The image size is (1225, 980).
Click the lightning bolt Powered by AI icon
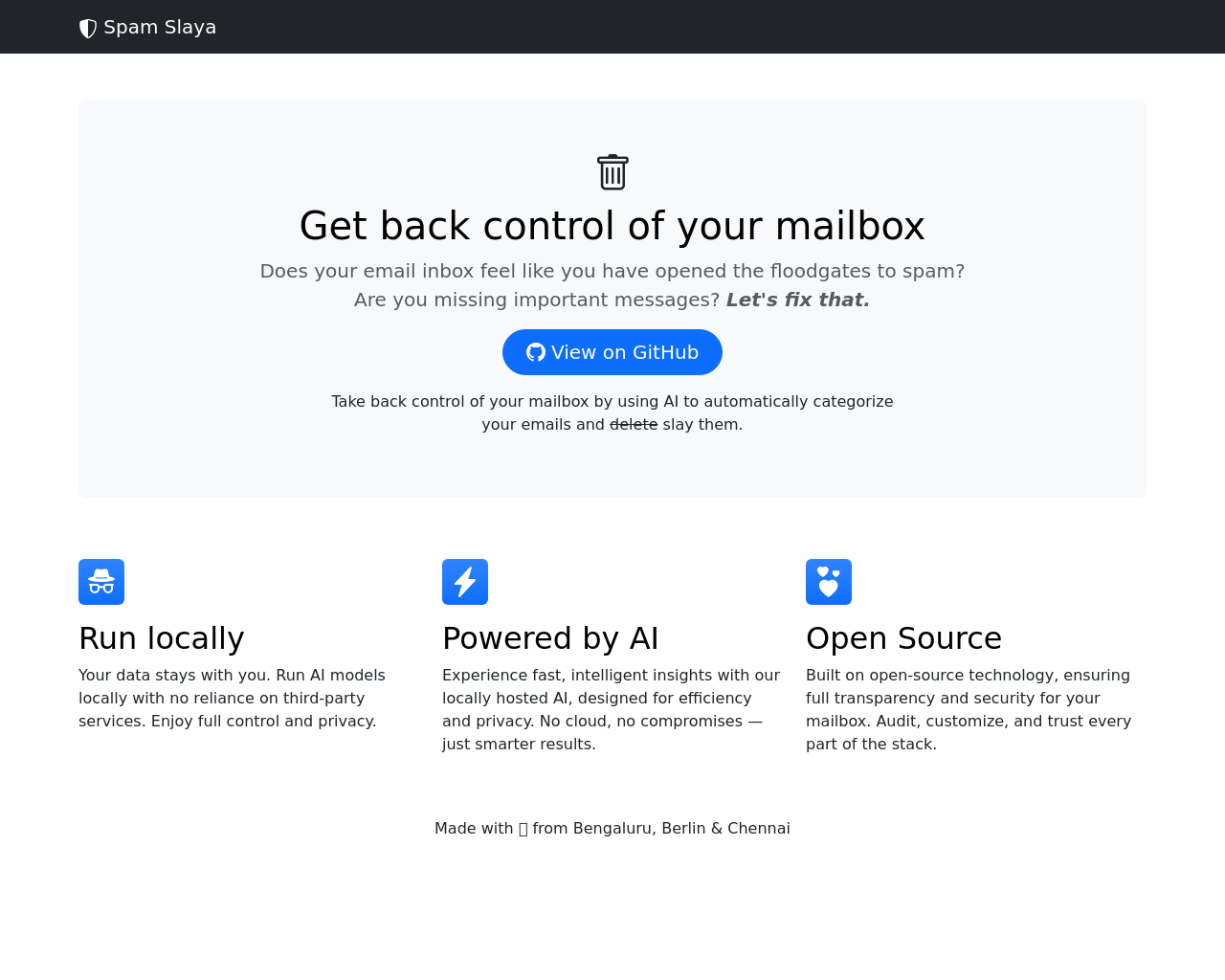pos(465,582)
